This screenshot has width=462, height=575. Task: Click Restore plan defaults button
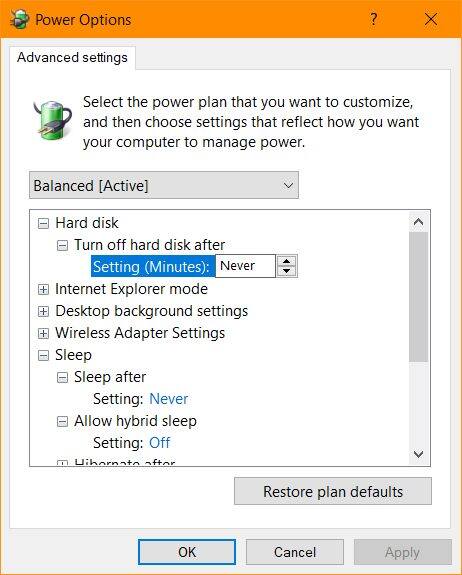(333, 491)
